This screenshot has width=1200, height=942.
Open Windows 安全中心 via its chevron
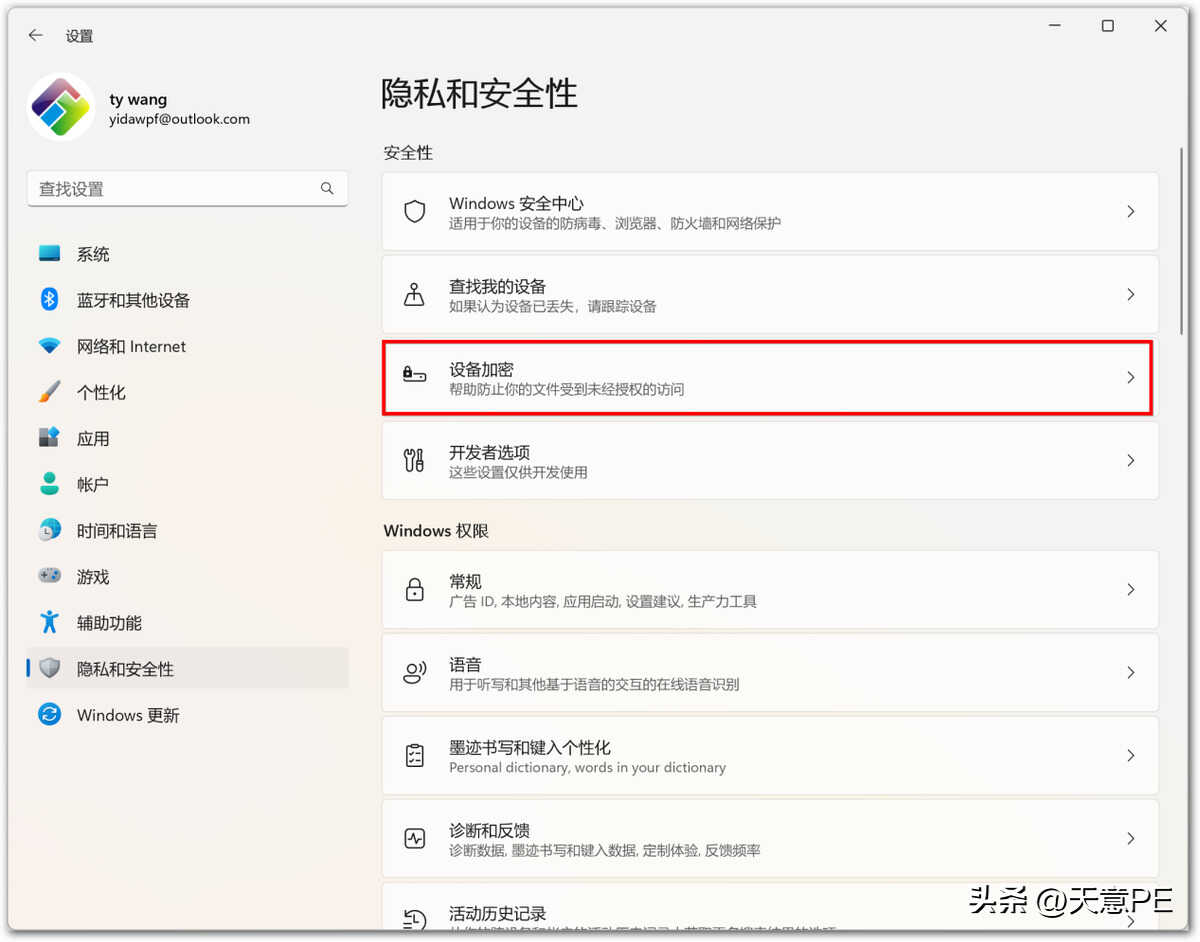point(1131,211)
